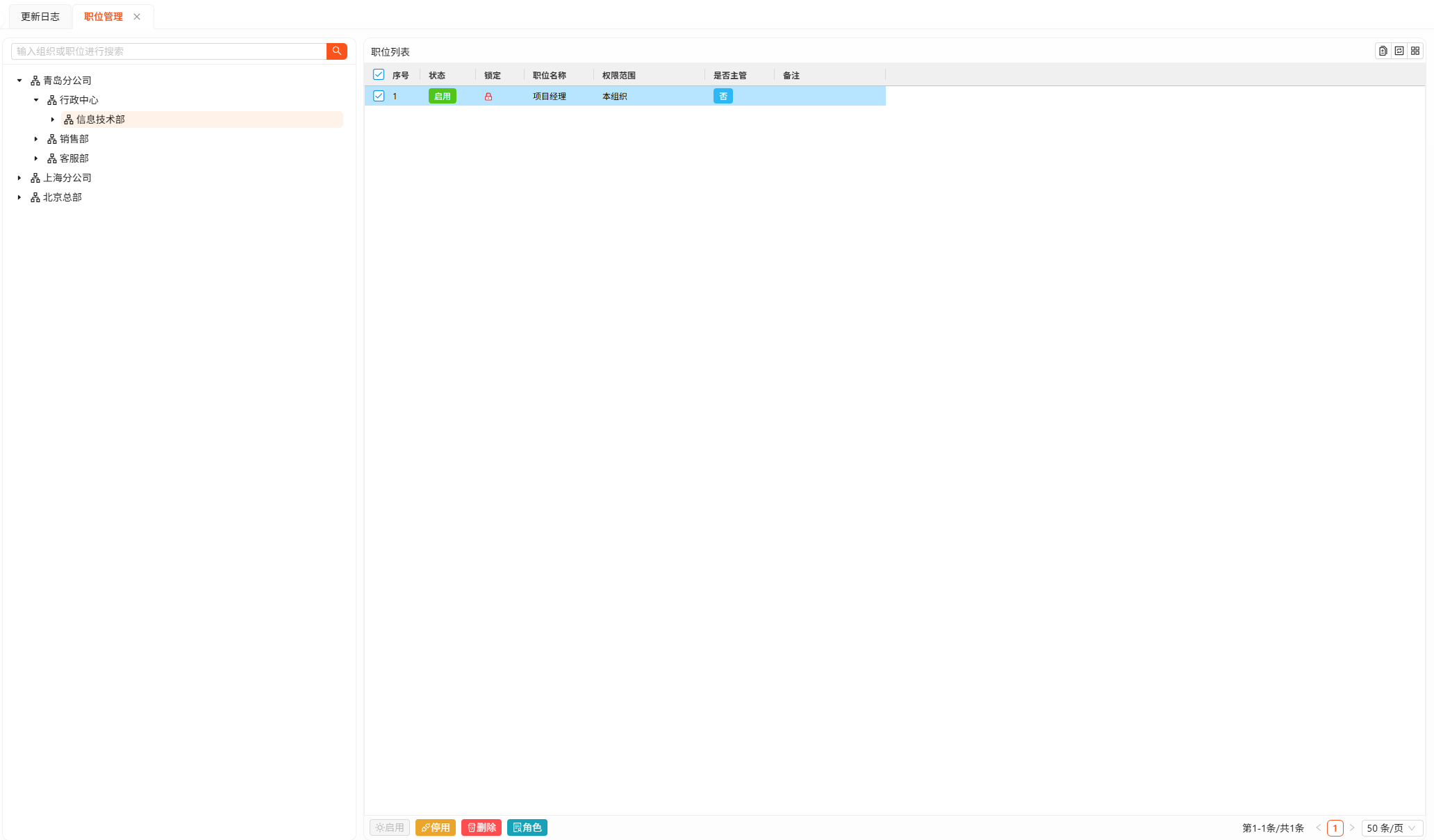Click the next page arrow
1434x840 pixels.
point(1351,827)
